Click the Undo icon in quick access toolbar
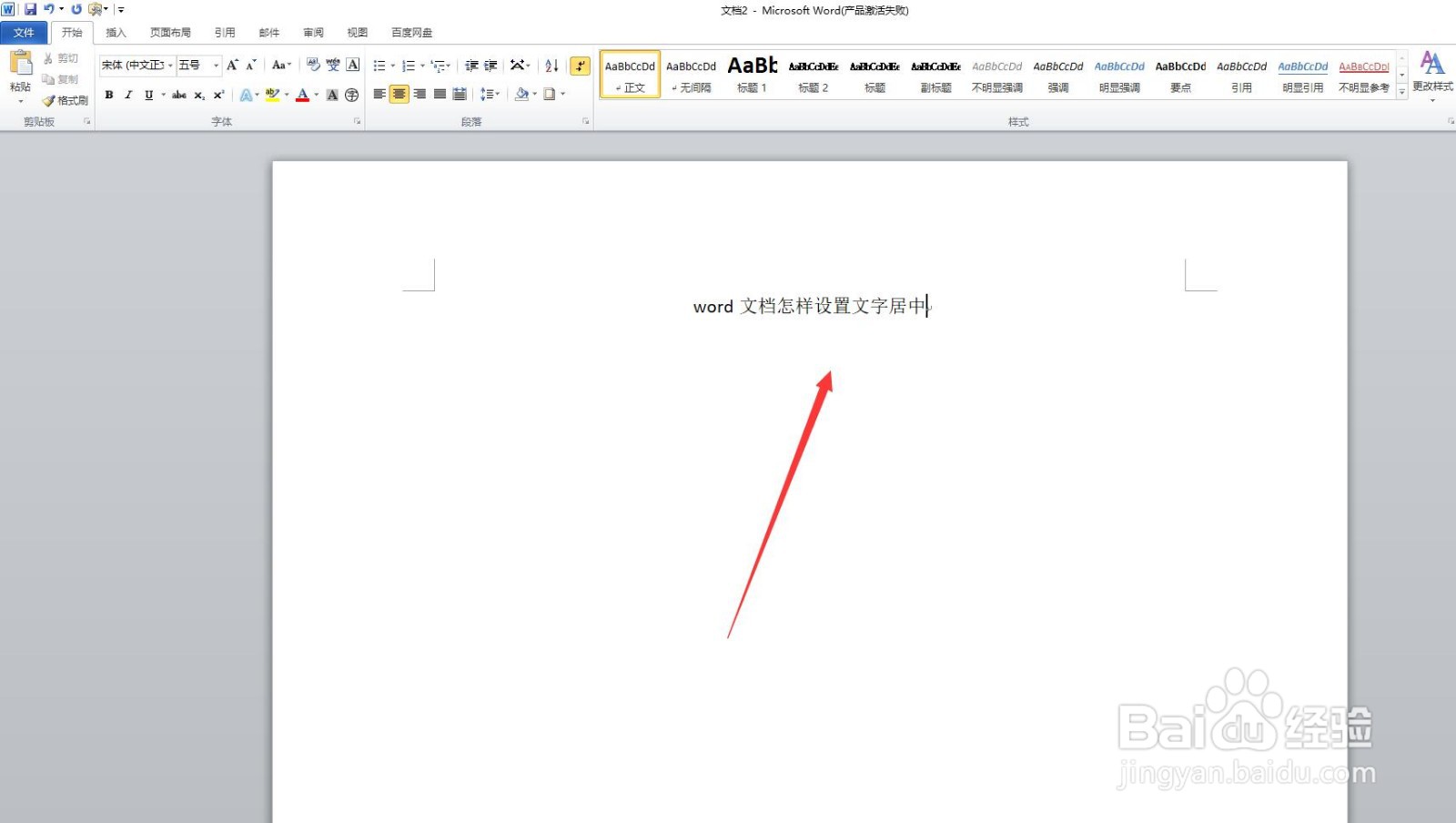This screenshot has height=823, width=1456. tap(49, 9)
